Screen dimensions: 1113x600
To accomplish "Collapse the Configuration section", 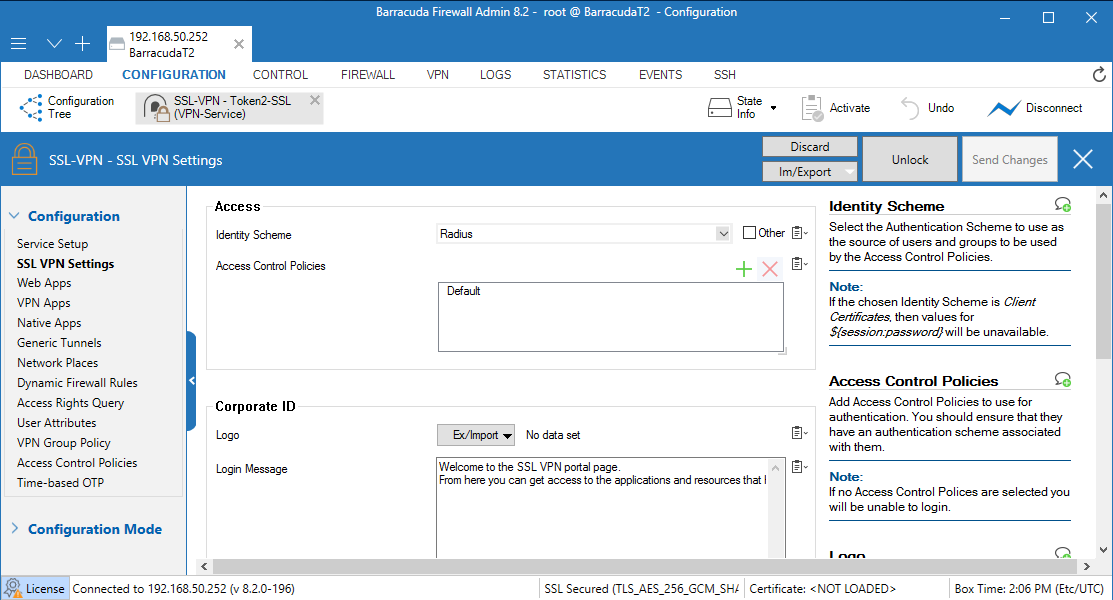I will [14, 216].
